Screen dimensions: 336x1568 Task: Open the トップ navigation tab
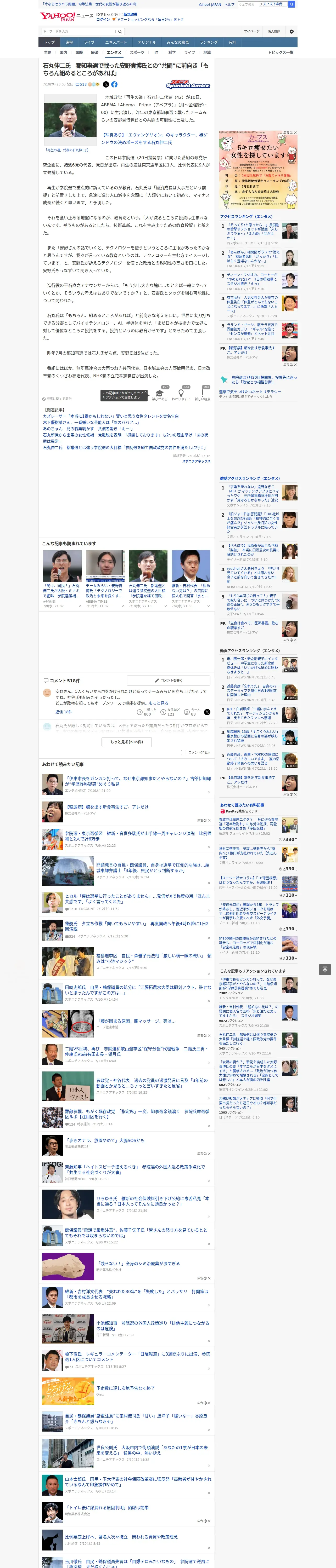pos(49,43)
